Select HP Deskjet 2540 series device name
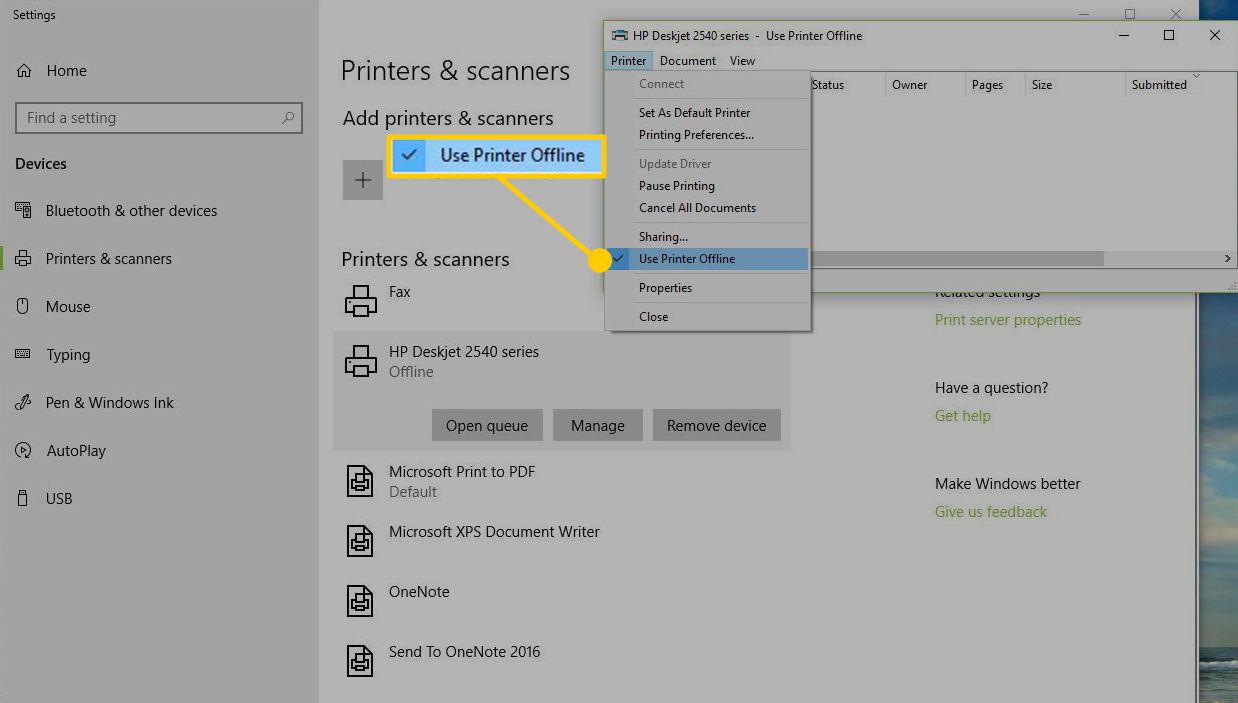The height and width of the screenshot is (703, 1238). [464, 352]
